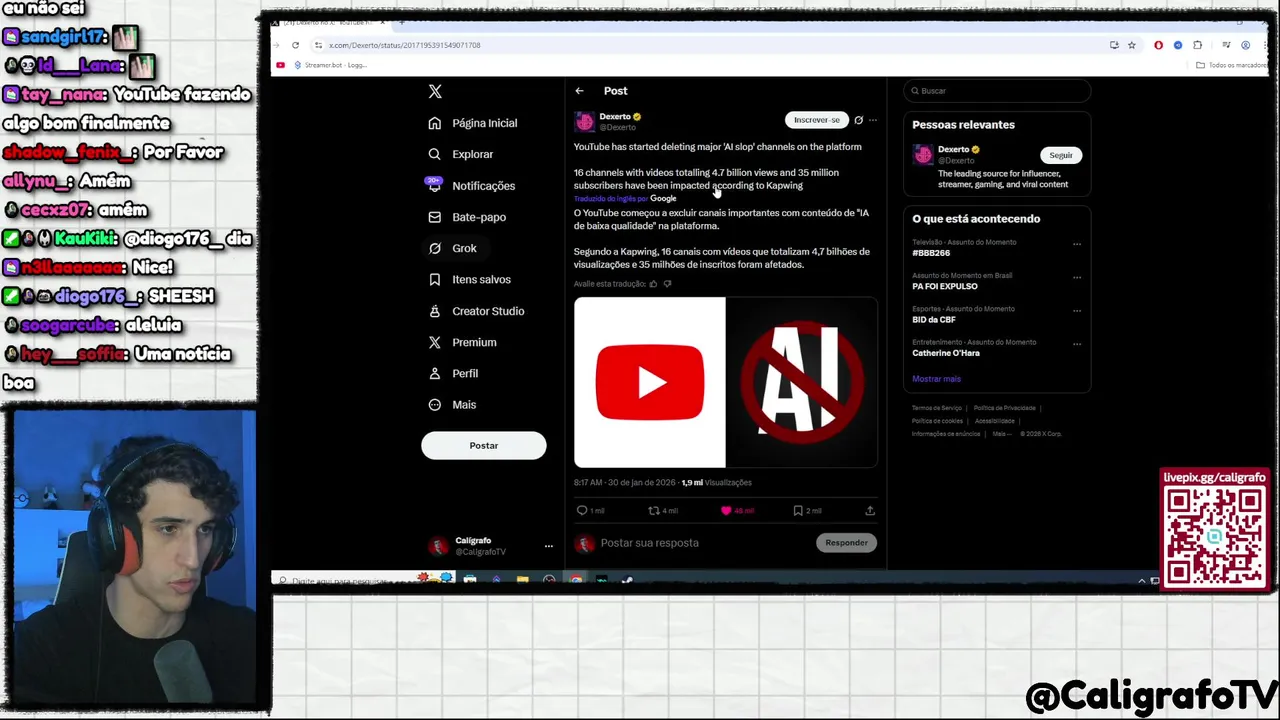Viewport: 1280px width, 720px height.
Task: Open options dots for Catherine O'Hara trend
Action: click(1077, 344)
